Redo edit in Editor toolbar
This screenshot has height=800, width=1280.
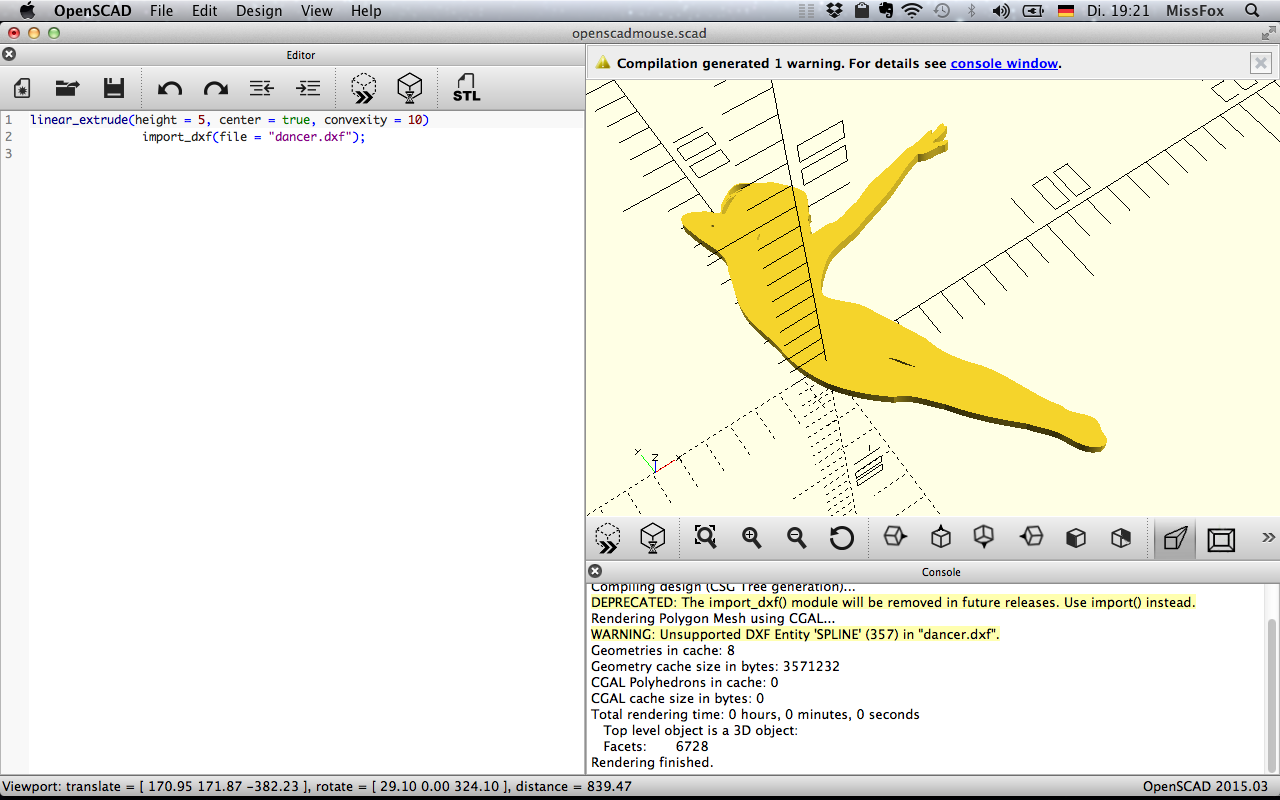click(216, 88)
